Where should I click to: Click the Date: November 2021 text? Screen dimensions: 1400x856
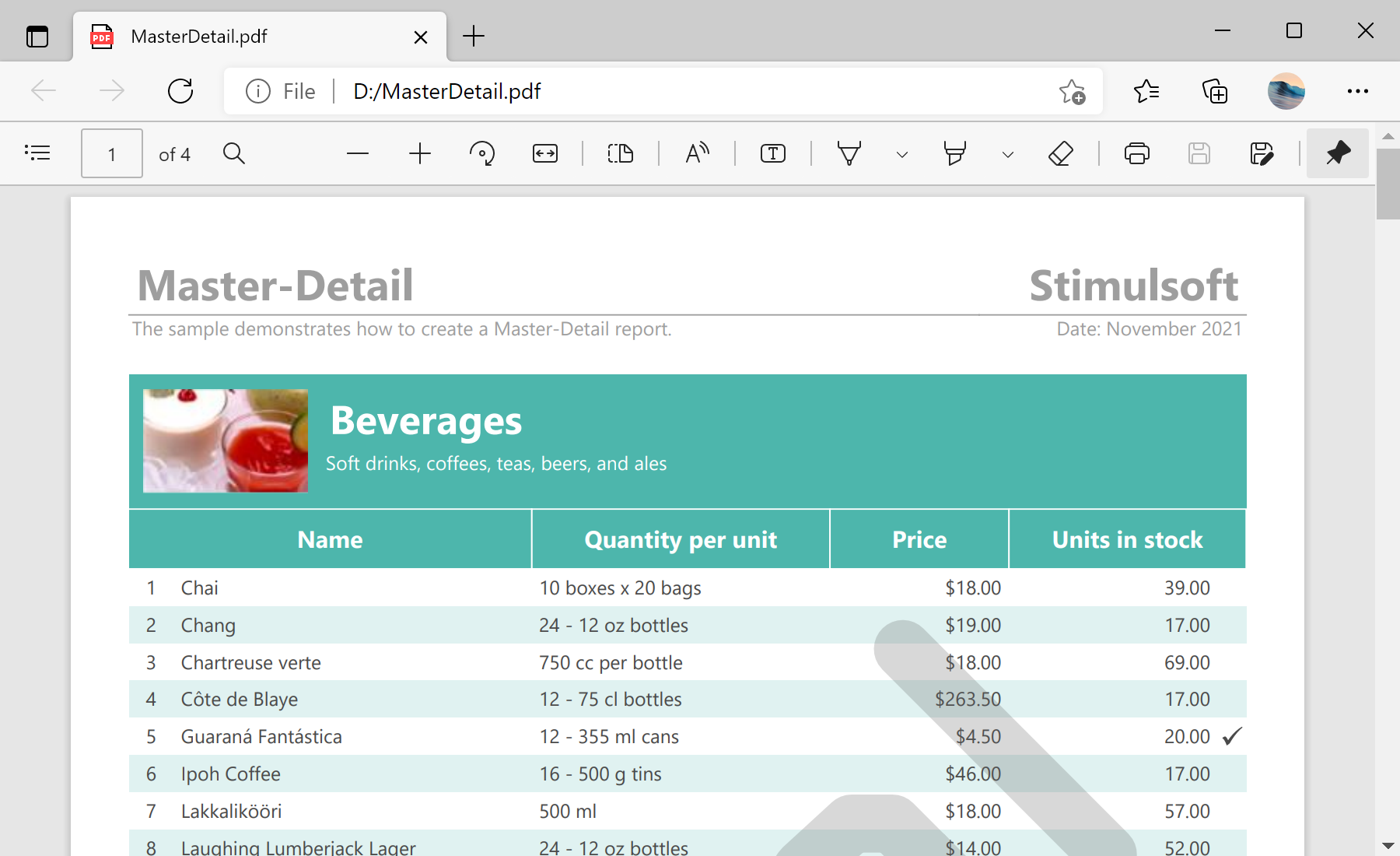point(1149,329)
